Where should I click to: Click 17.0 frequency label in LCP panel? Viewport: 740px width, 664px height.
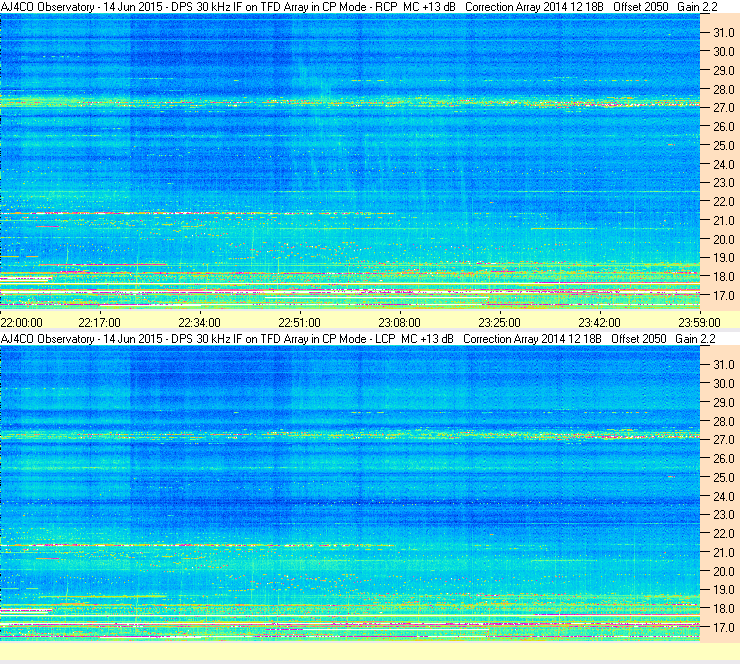[723, 628]
